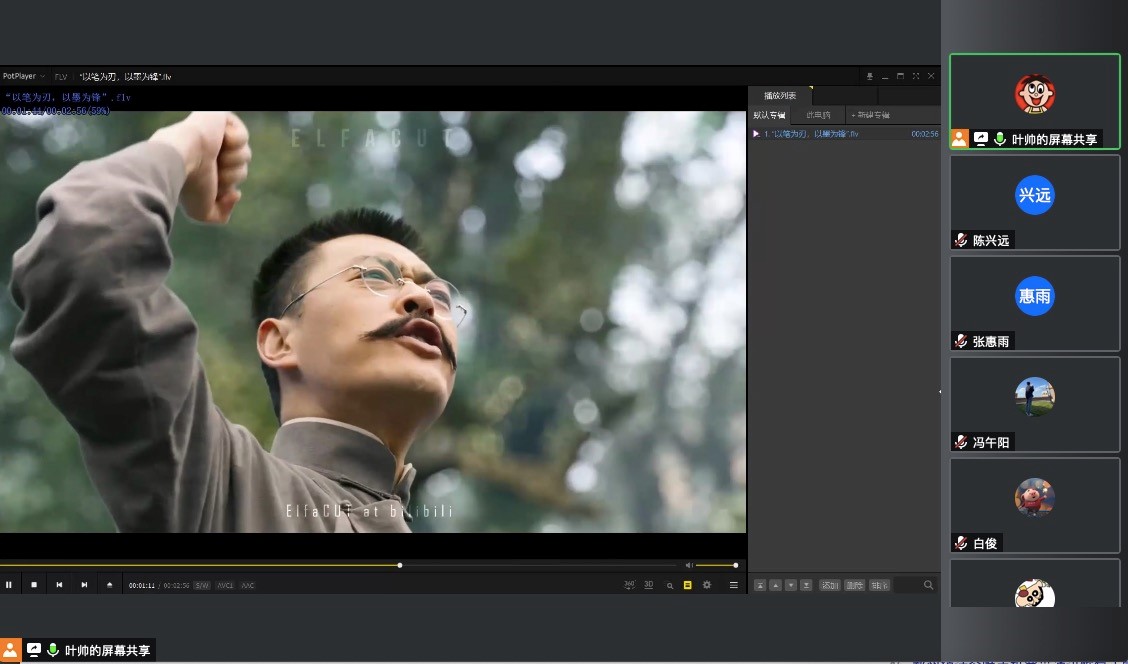Click the 白俊 name label
Screen dimensions: 1128x664
(x=985, y=543)
